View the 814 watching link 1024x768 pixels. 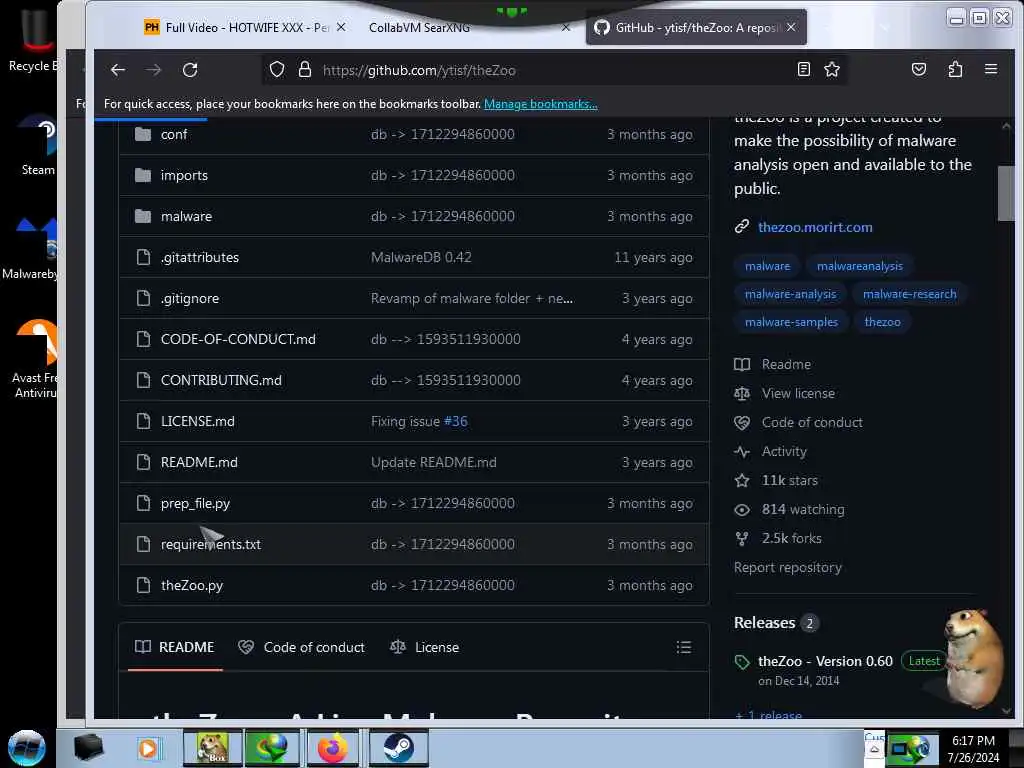[803, 509]
